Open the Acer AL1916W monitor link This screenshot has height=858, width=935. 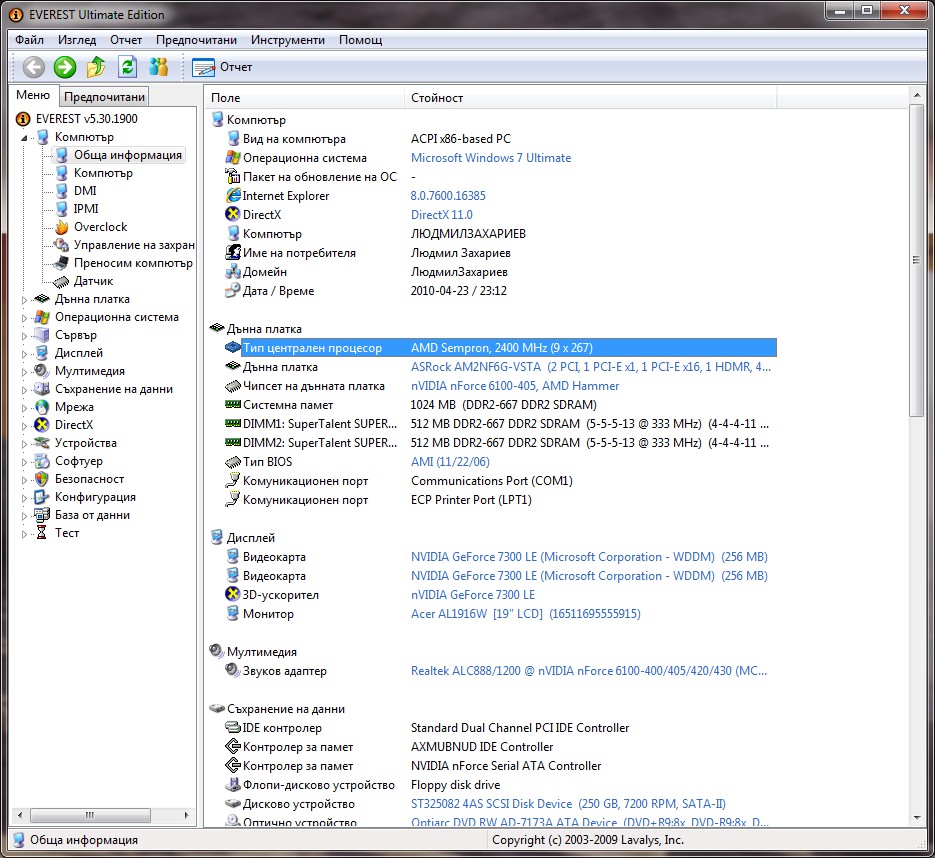point(525,614)
